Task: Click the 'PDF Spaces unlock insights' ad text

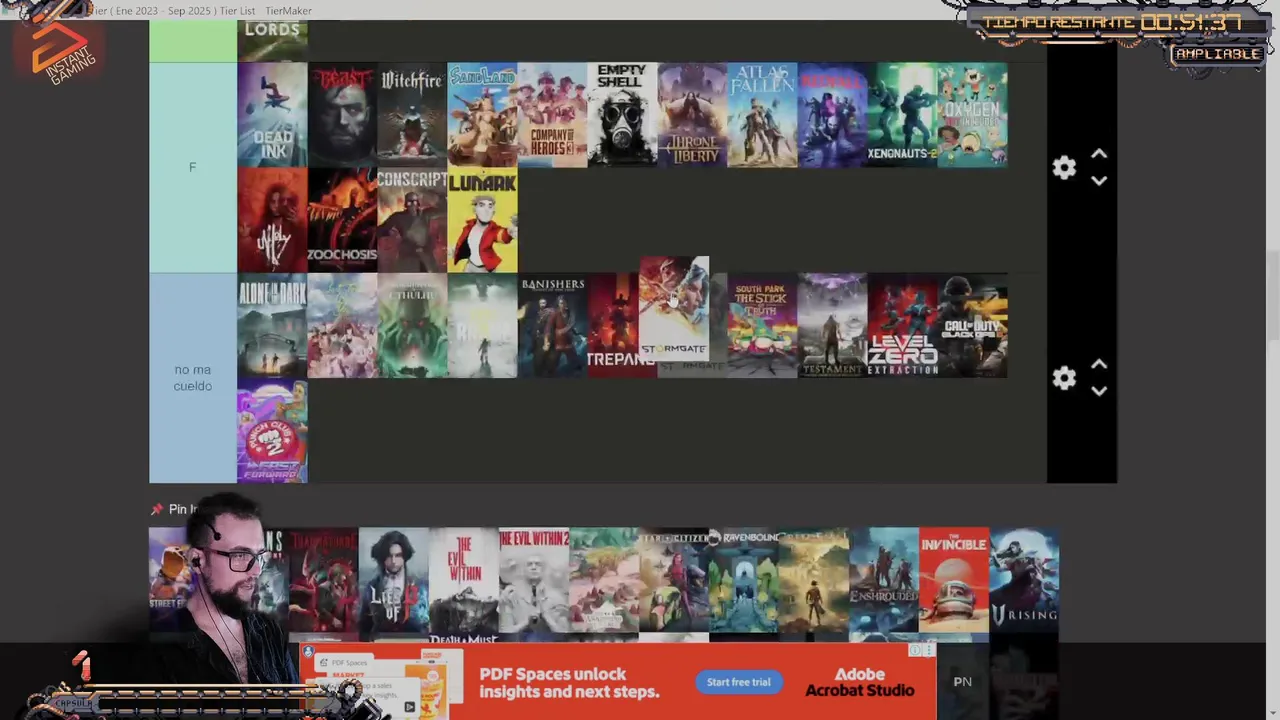Action: (569, 683)
